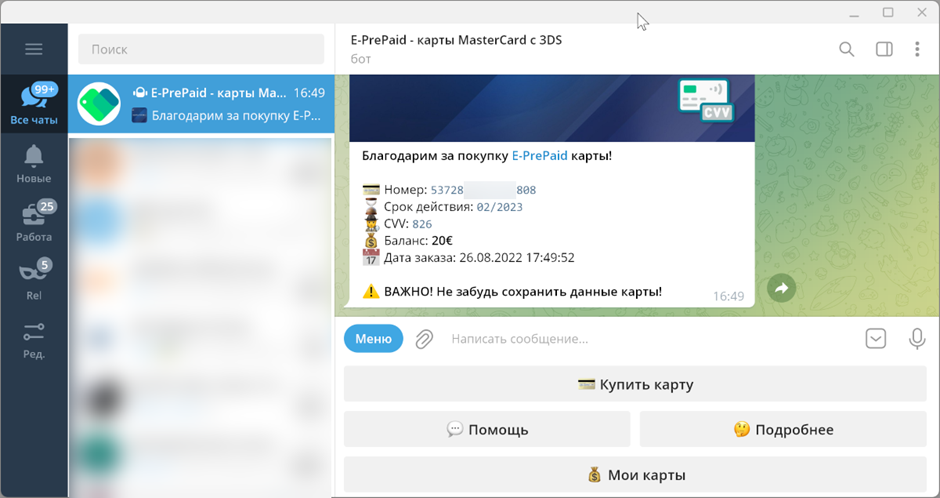Open the 'Новые' folder with bell icon

pos(34,163)
